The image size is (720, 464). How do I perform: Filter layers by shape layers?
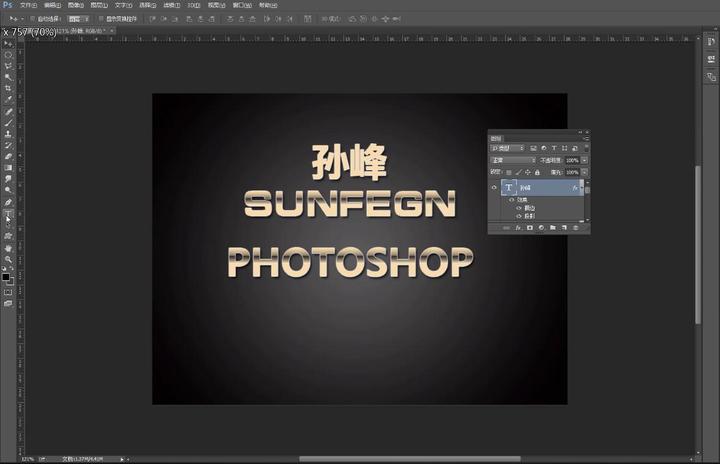[565, 148]
